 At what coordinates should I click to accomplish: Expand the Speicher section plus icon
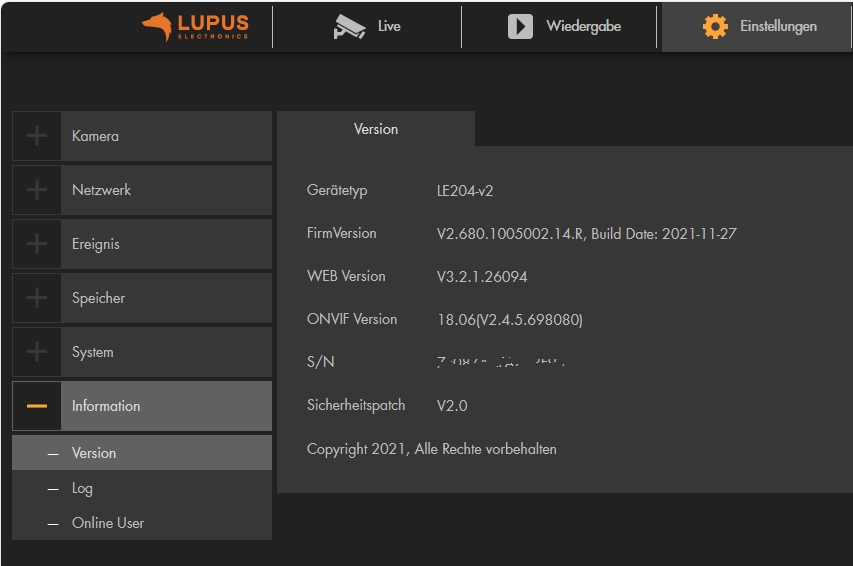click(37, 298)
